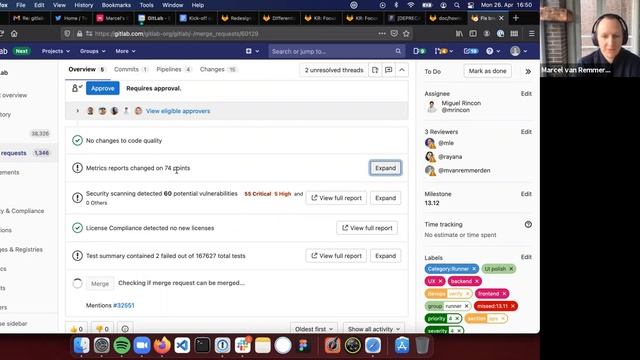The image size is (640, 360).
Task: Collapse merge widget with up chevron
Action: 402,70
